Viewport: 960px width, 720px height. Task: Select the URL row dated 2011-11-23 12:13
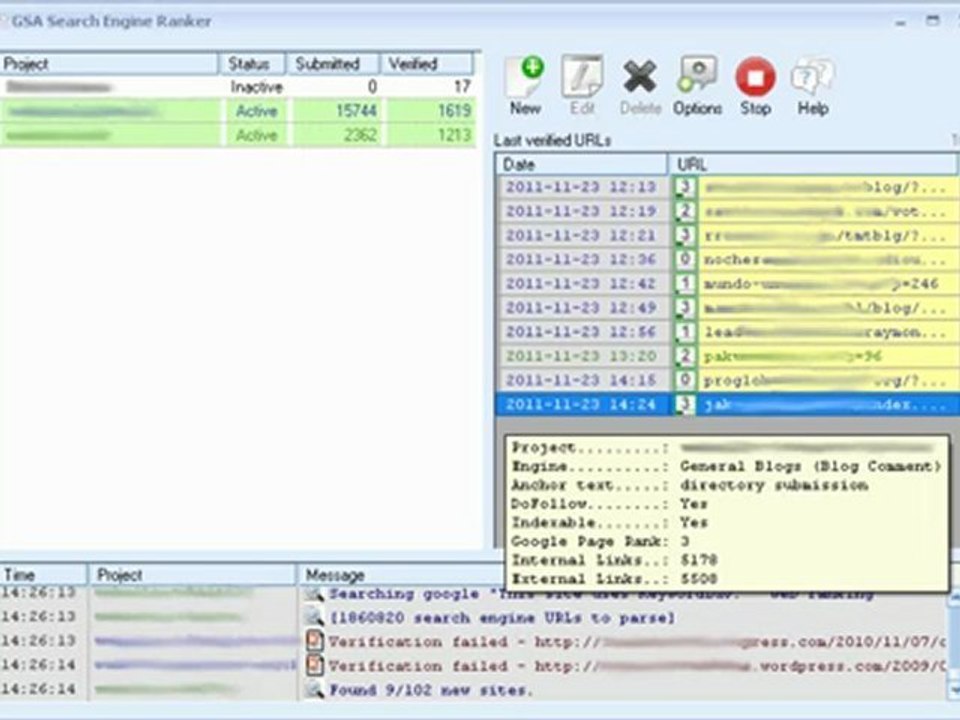[x=727, y=187]
